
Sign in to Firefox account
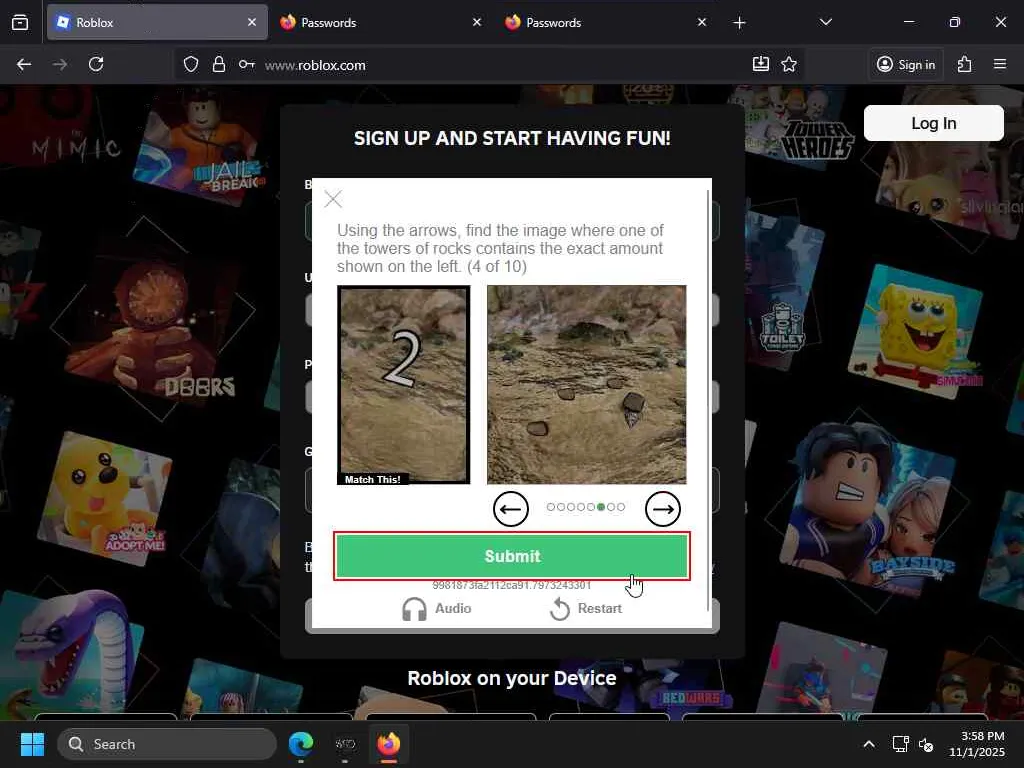906,64
